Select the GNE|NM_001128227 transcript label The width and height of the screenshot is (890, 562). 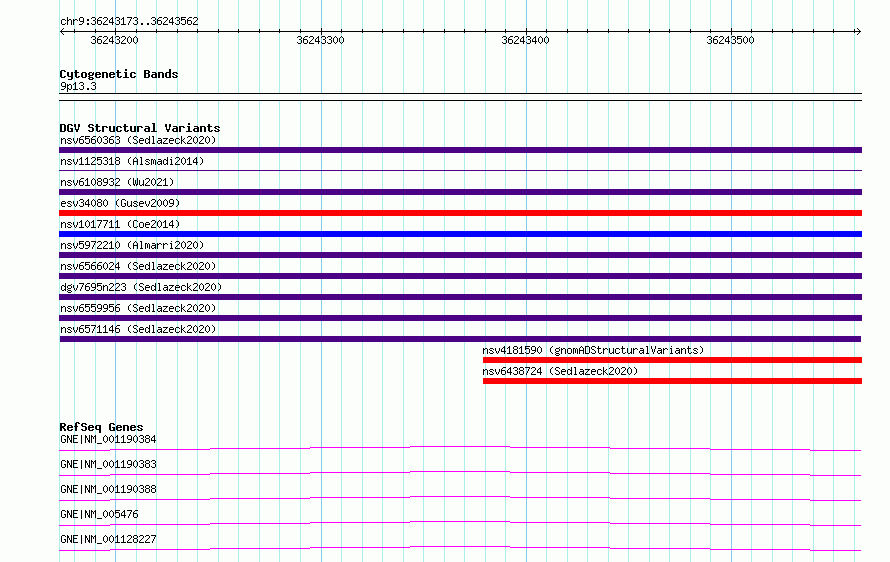click(108, 539)
